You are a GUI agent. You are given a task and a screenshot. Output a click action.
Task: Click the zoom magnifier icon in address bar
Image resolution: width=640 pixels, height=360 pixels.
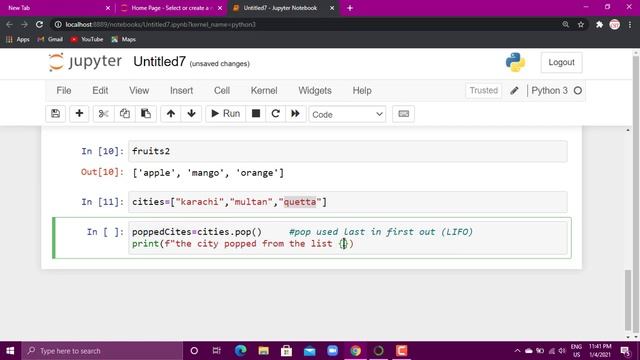coord(565,24)
